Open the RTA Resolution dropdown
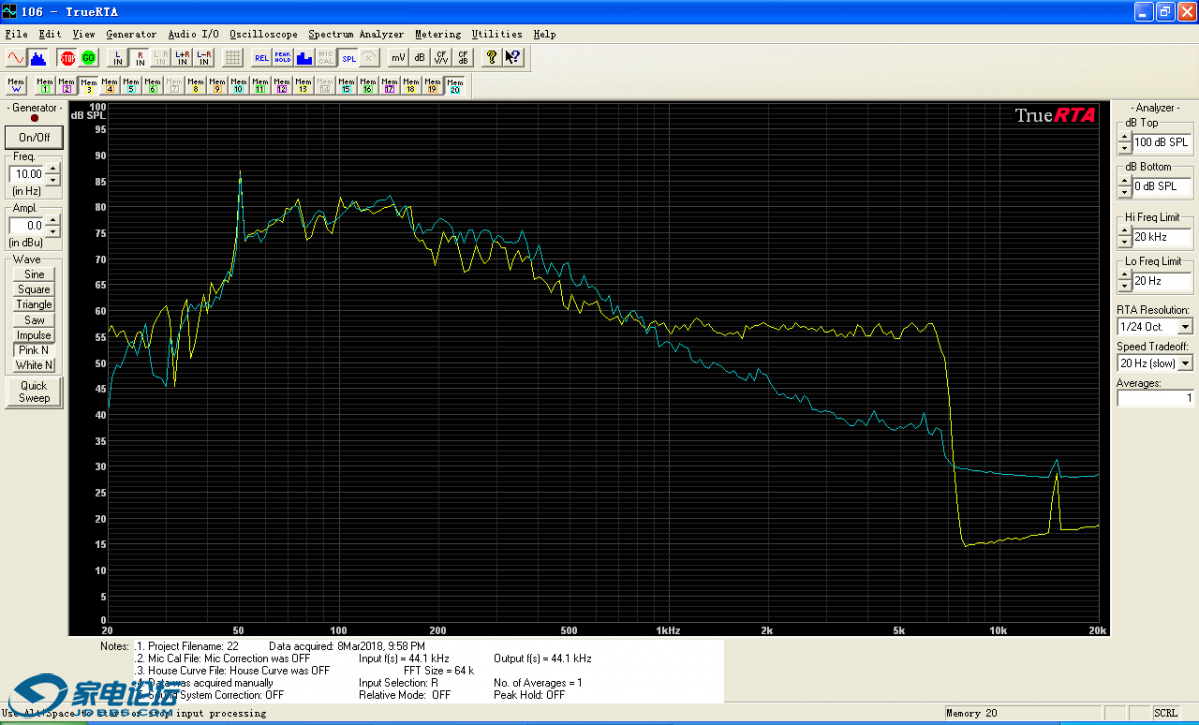Screen dimensions: 1199x725 (1185, 327)
